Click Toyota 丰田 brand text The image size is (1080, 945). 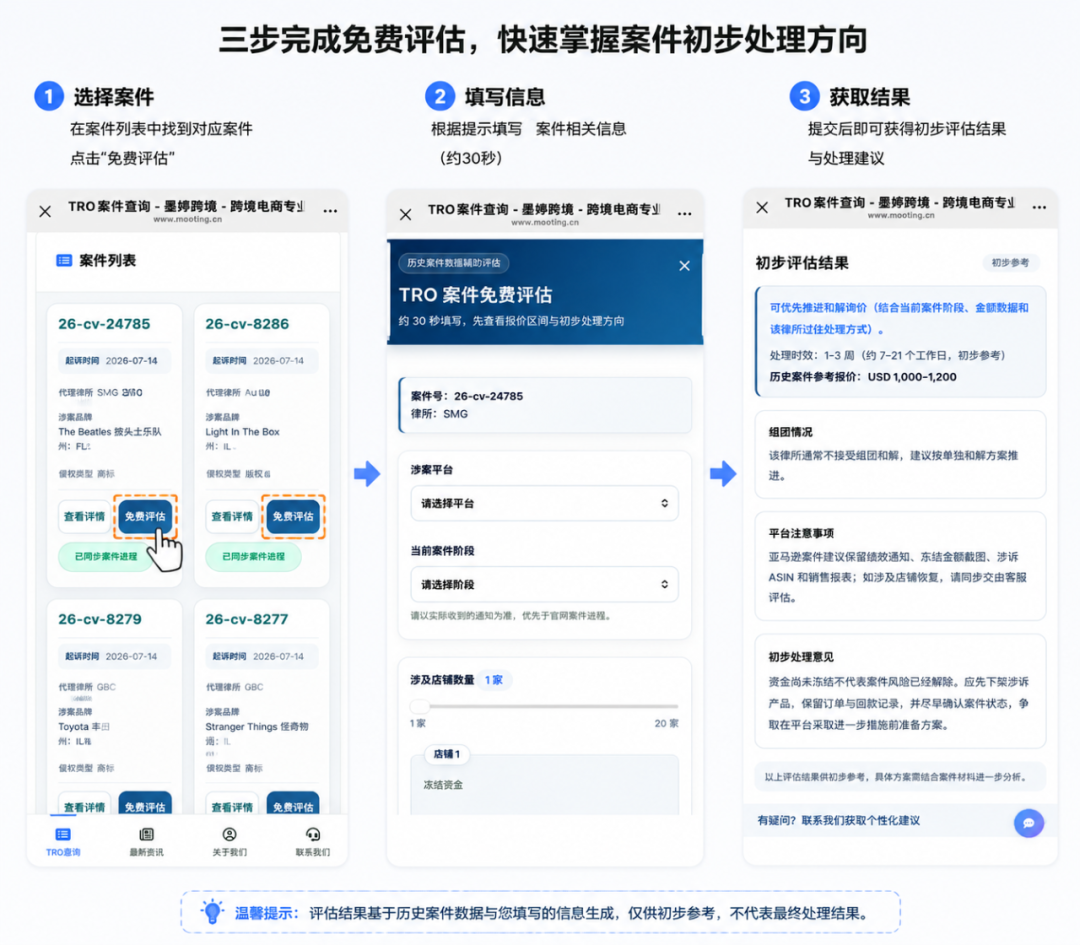pos(83,727)
